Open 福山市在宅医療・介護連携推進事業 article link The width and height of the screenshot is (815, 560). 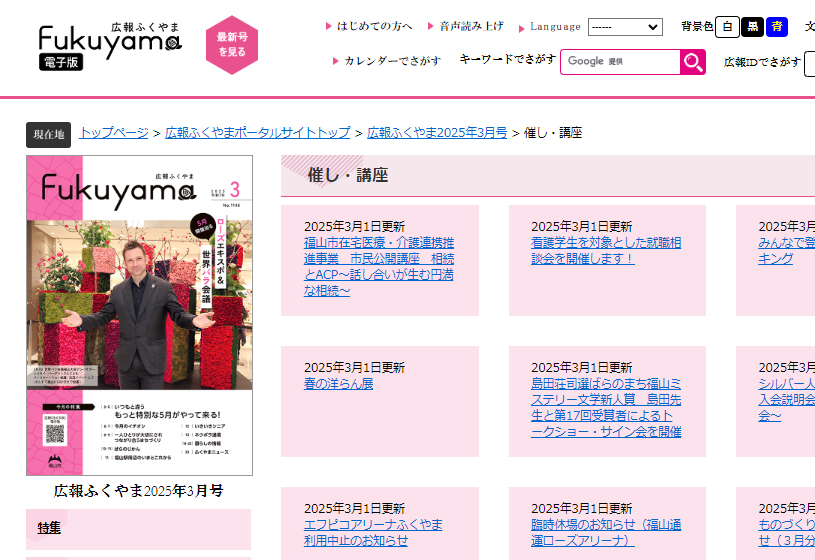(x=379, y=266)
